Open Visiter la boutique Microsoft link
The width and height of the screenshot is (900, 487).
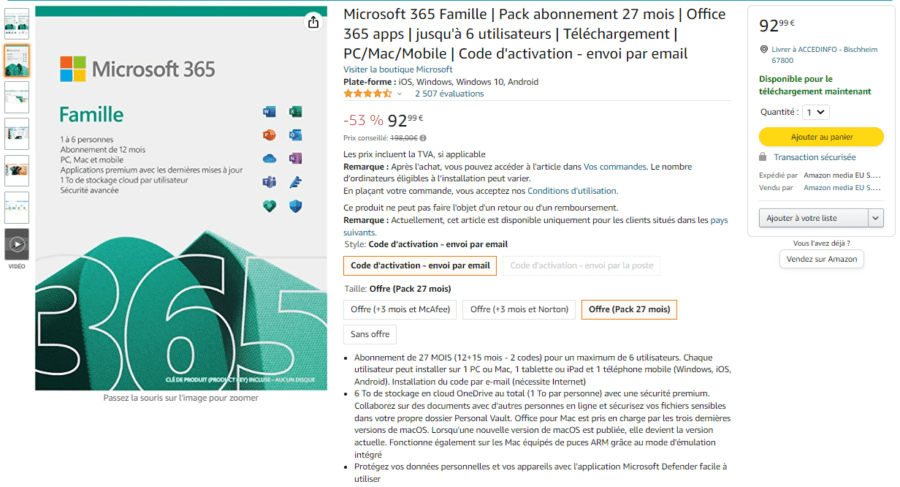[398, 69]
